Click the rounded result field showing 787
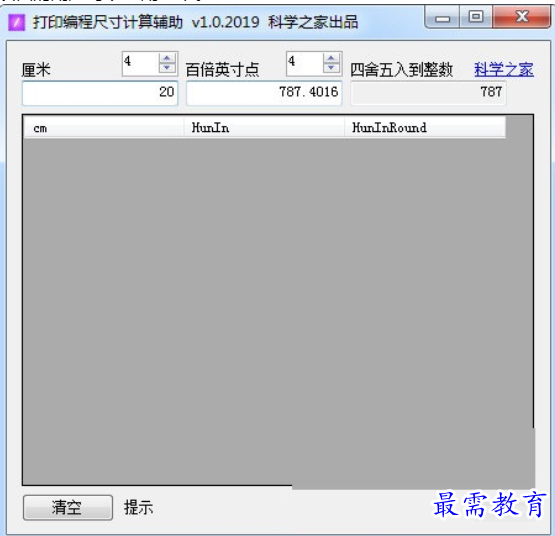The width and height of the screenshot is (555, 536). 428,93
